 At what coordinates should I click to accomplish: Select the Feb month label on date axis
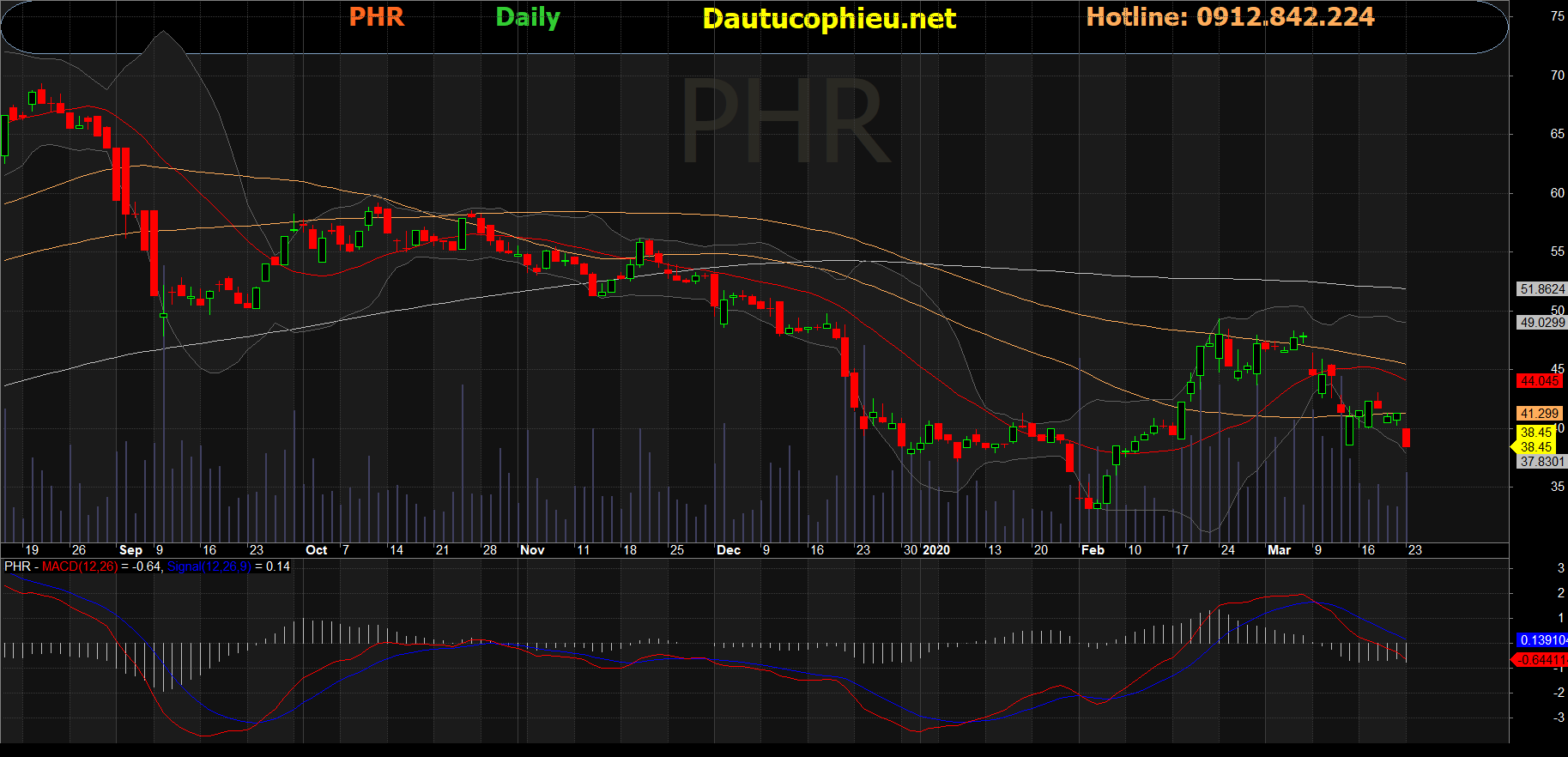pos(1093,550)
